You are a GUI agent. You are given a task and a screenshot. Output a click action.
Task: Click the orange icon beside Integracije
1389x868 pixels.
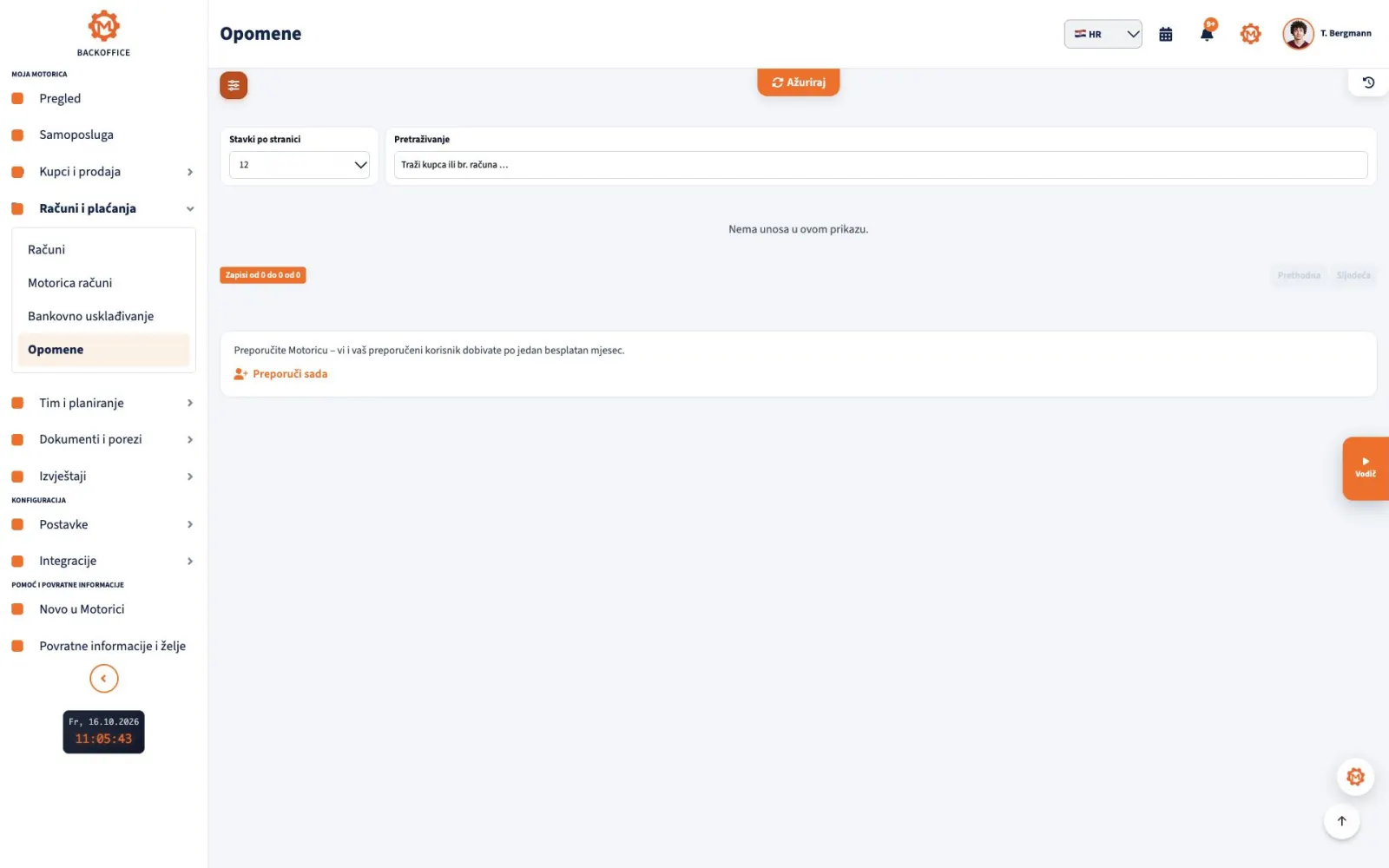point(17,561)
